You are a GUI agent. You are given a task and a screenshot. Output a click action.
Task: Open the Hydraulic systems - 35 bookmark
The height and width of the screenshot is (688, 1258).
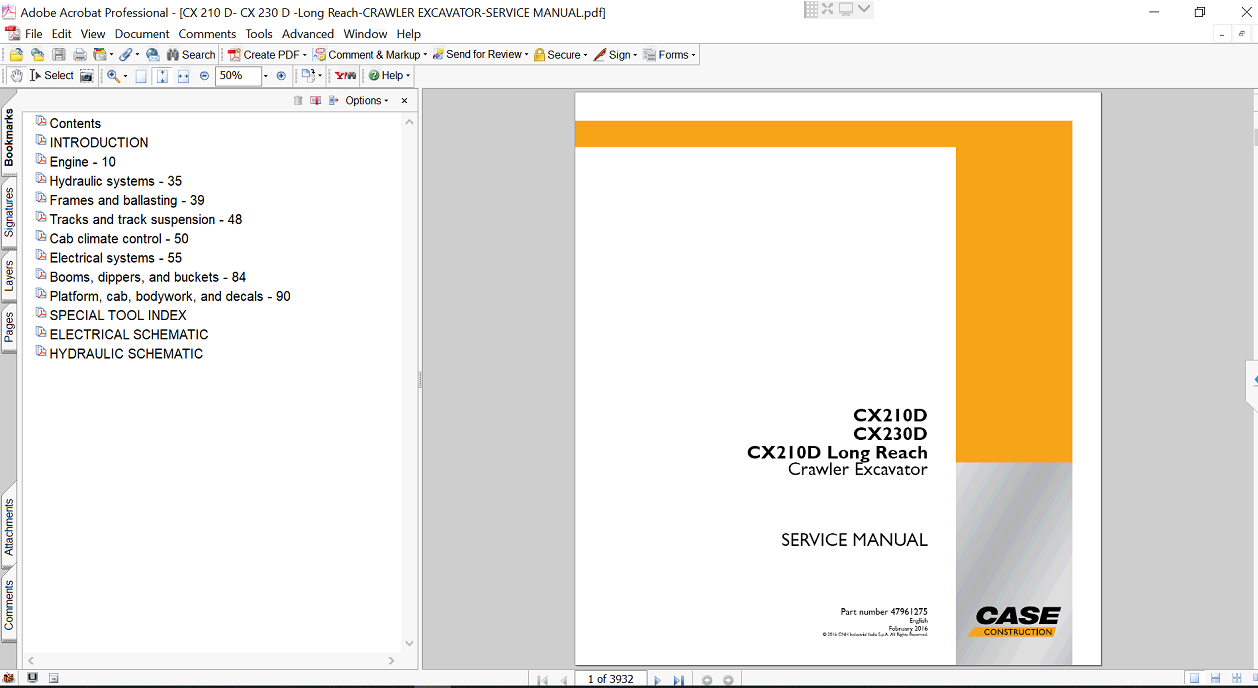(x=115, y=181)
